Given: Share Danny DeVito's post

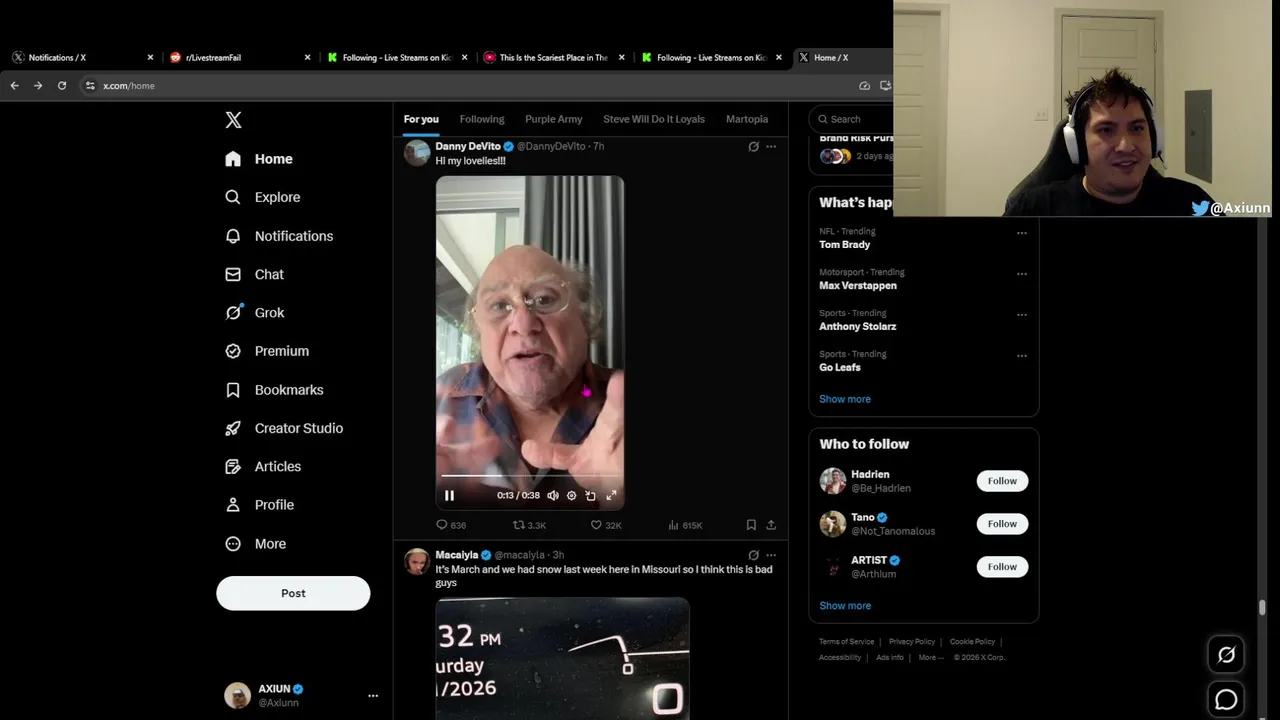Looking at the screenshot, I should (x=771, y=525).
